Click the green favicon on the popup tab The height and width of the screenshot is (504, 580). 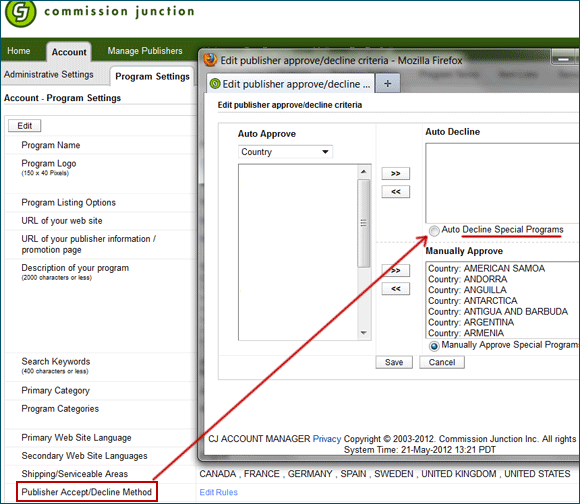click(215, 84)
